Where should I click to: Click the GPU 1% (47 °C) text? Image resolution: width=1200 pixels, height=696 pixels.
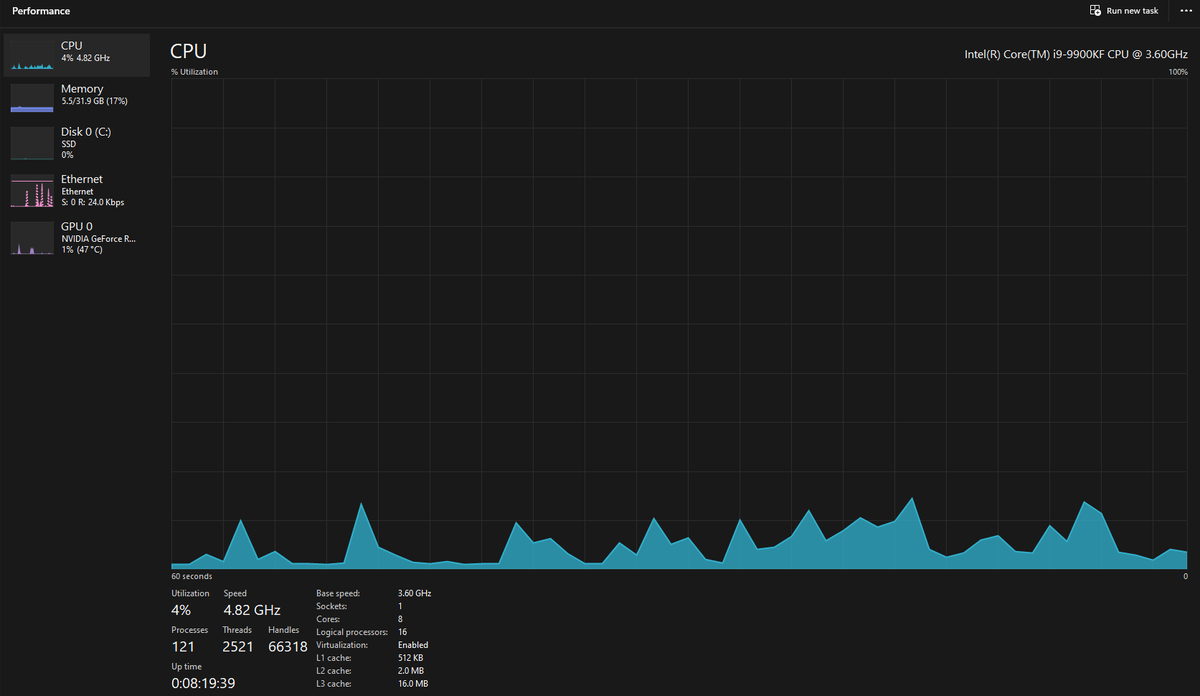pos(81,250)
